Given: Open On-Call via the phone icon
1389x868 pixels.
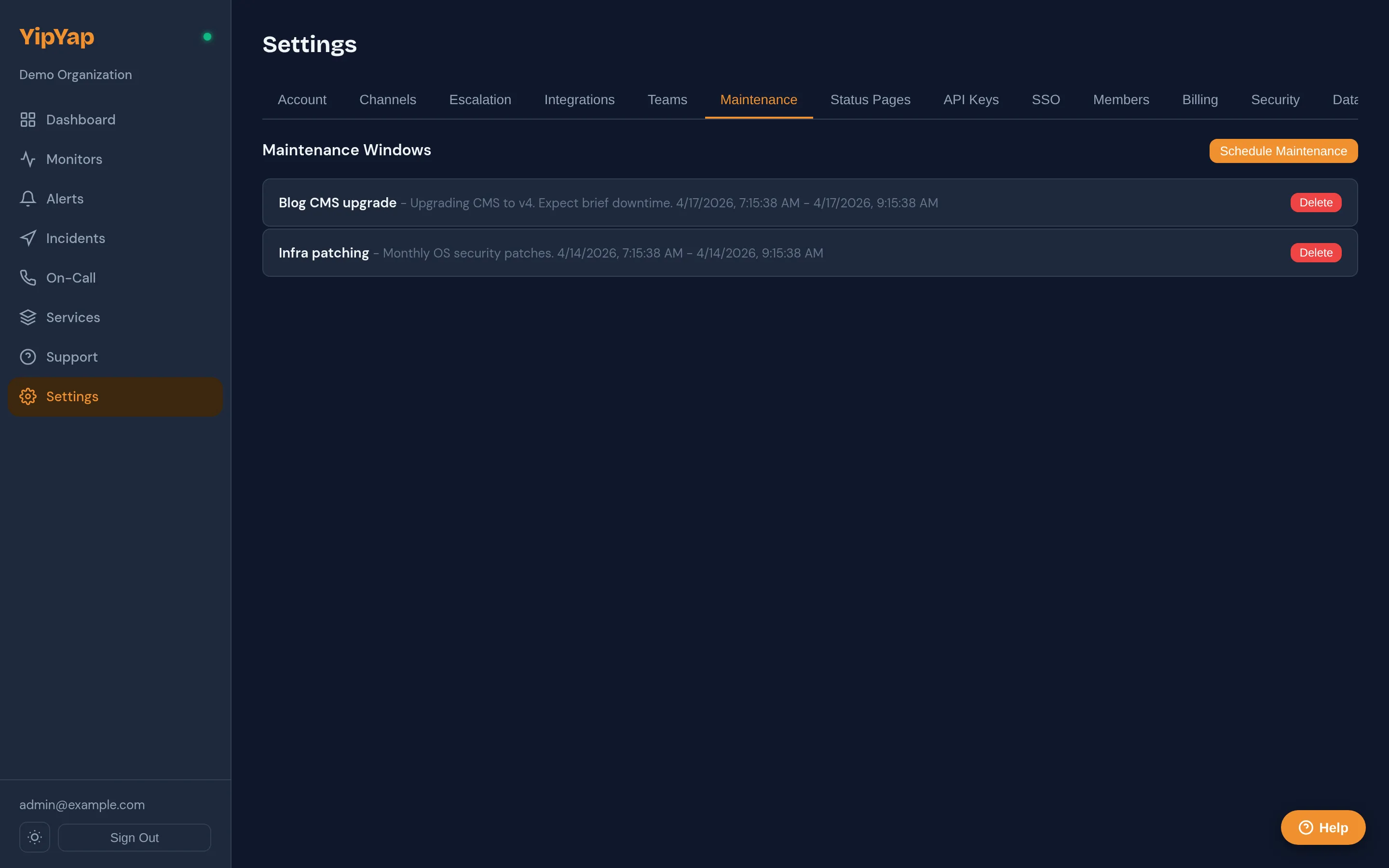Looking at the screenshot, I should pyautogui.click(x=28, y=277).
